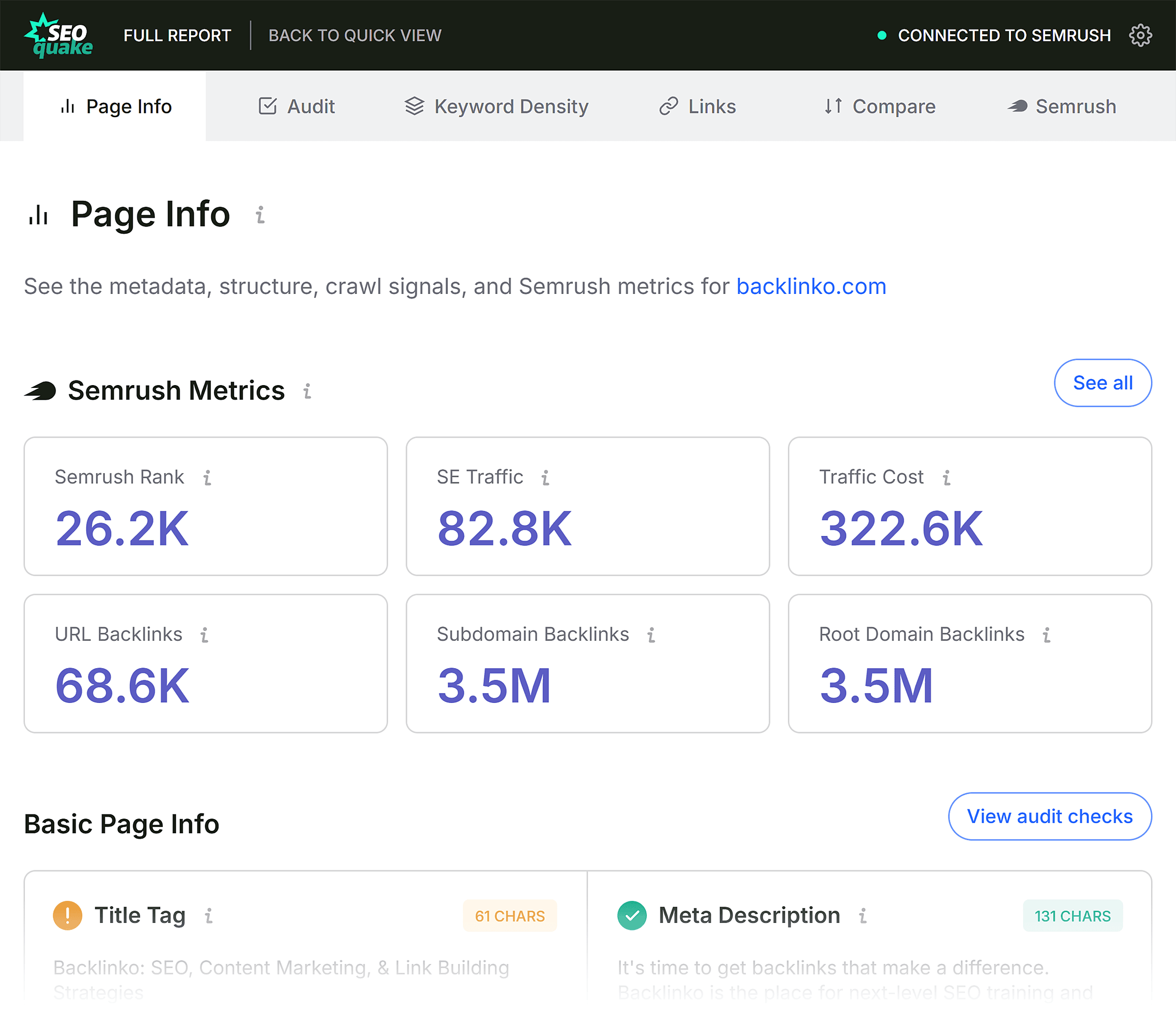The width and height of the screenshot is (1176, 1017).
Task: Click the info icon next to Meta Description
Action: pos(863,915)
